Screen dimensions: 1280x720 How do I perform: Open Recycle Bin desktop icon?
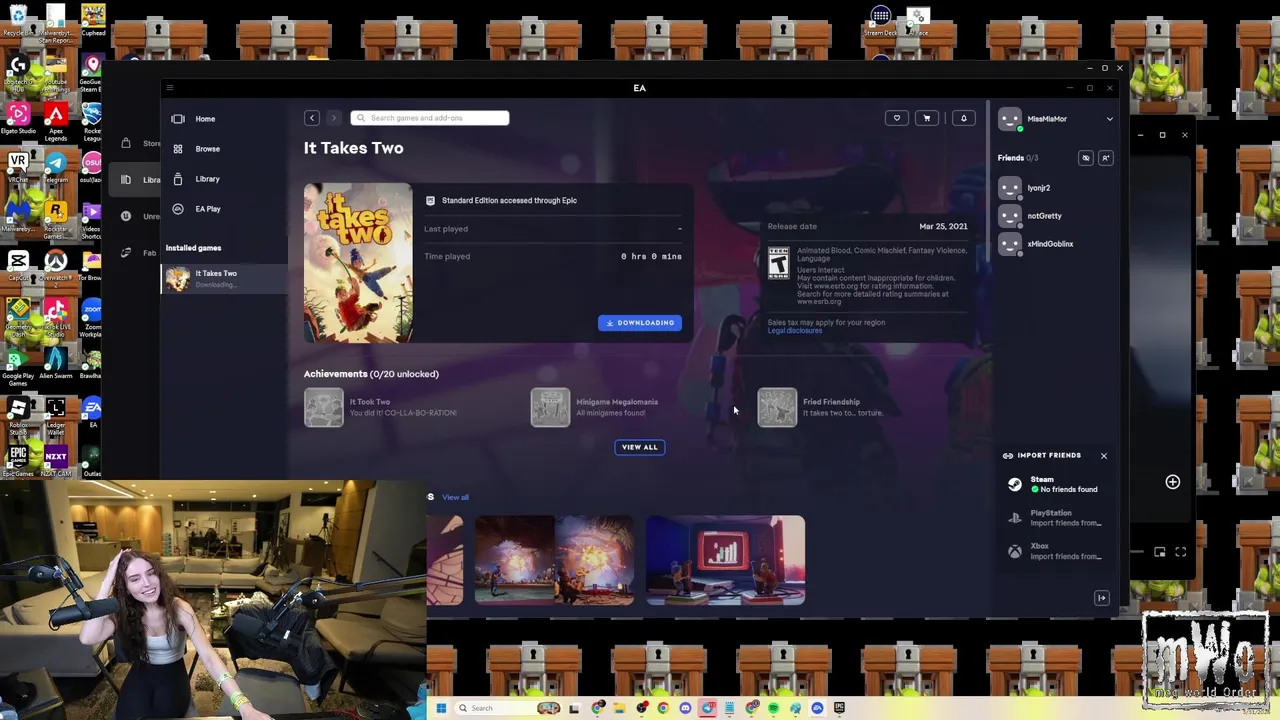click(x=18, y=20)
